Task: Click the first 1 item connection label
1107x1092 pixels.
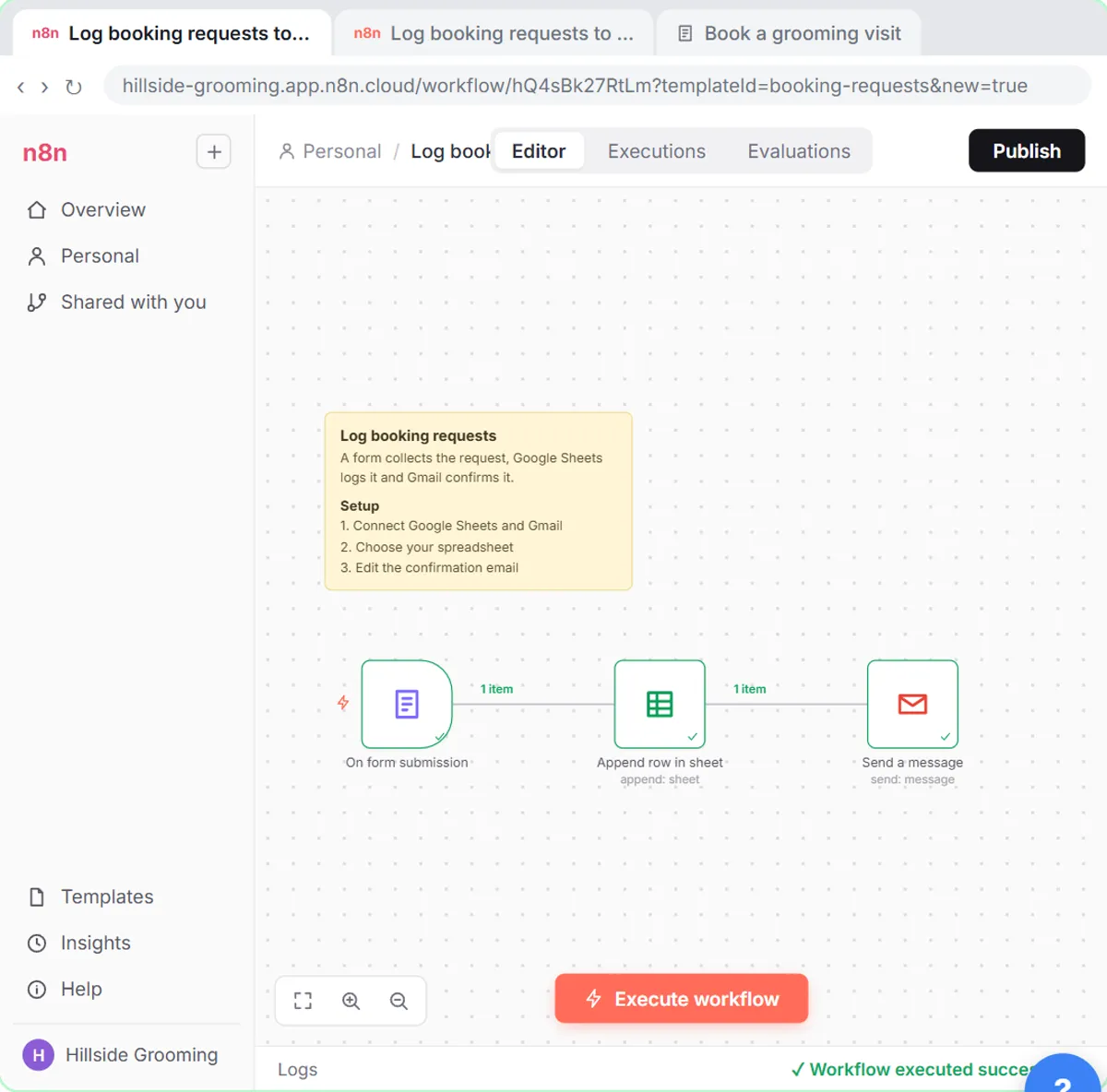Action: (x=496, y=689)
